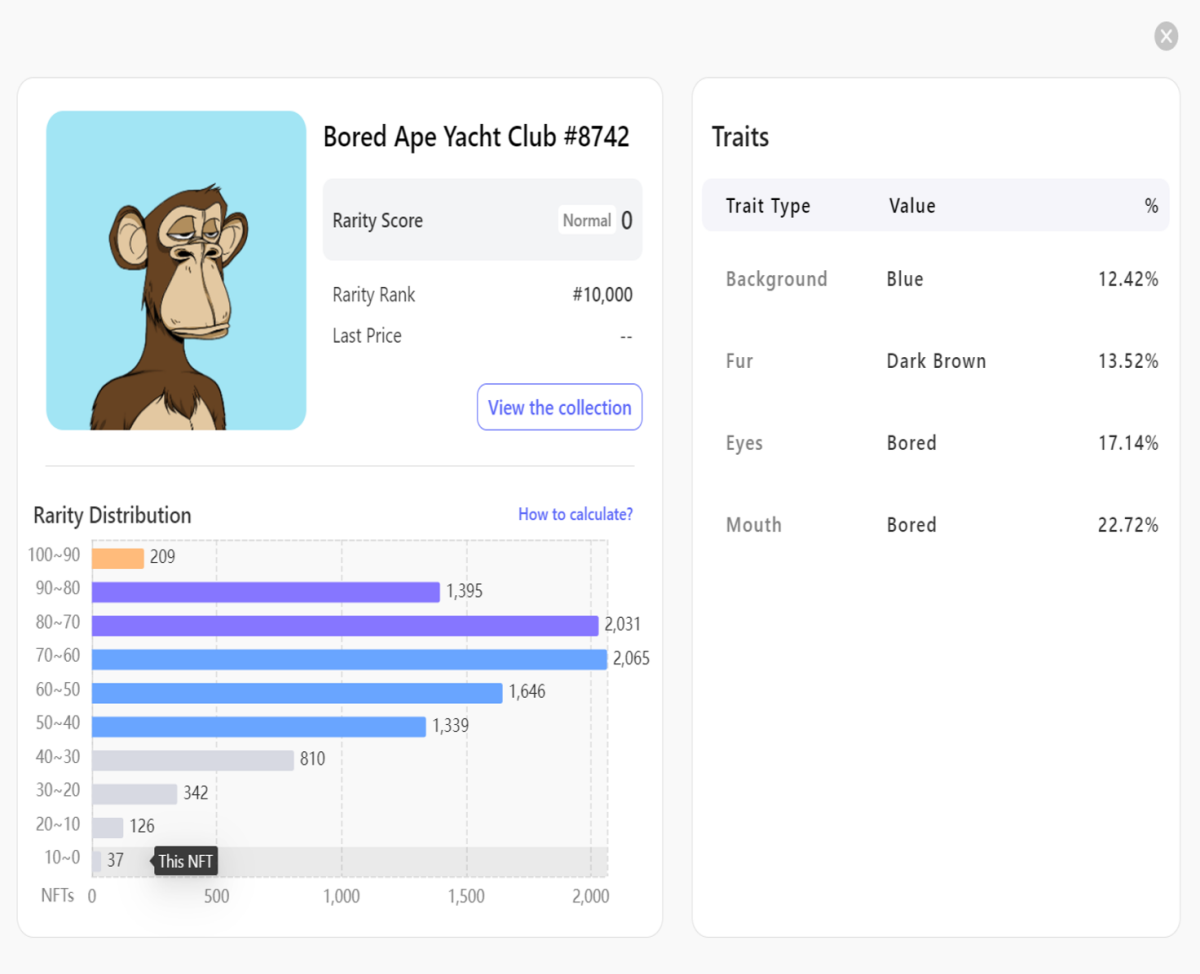This screenshot has height=974, width=1200.
Task: Click the 10~0 axis label
Action: 62,857
